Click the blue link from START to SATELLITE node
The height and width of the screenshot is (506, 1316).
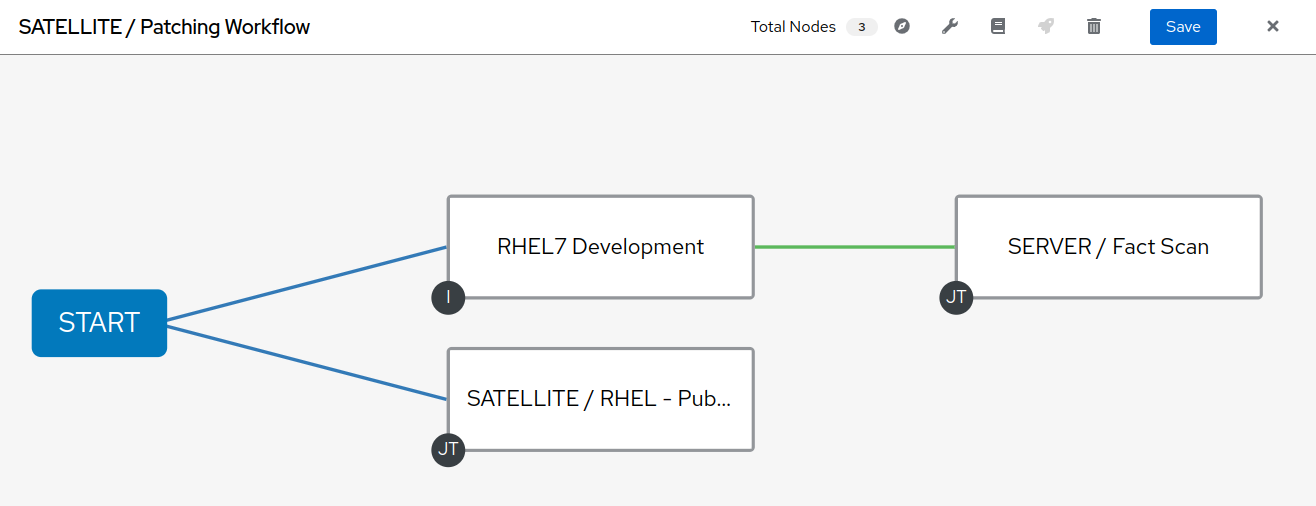click(x=306, y=362)
